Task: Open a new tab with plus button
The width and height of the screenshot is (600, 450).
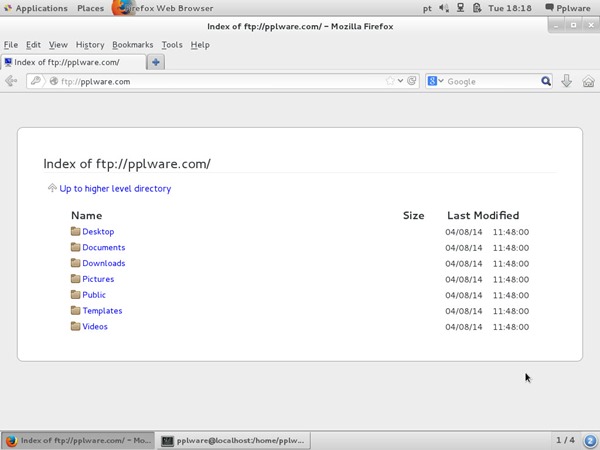Action: [156, 62]
